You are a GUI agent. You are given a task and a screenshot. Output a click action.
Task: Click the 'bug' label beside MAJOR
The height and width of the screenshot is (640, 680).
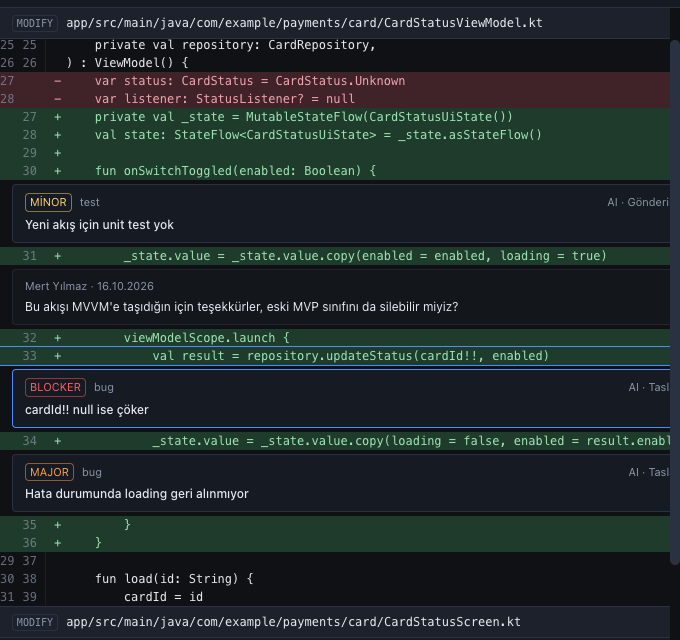point(92,472)
